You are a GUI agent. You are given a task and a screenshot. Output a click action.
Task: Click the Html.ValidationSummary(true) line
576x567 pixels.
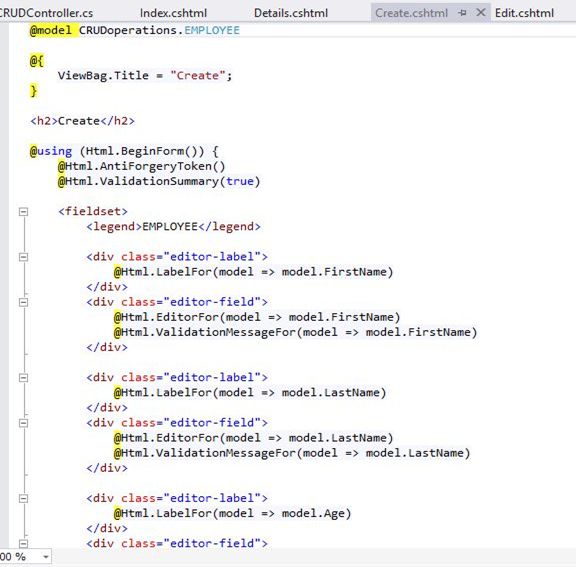point(159,181)
